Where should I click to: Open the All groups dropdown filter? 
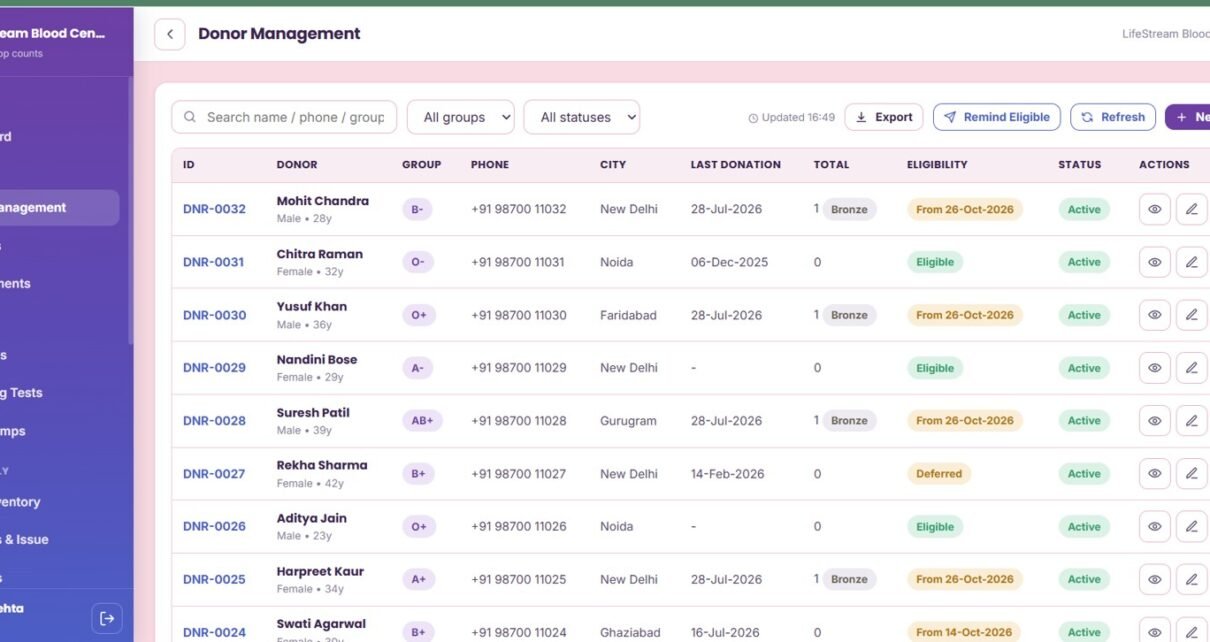pos(461,117)
